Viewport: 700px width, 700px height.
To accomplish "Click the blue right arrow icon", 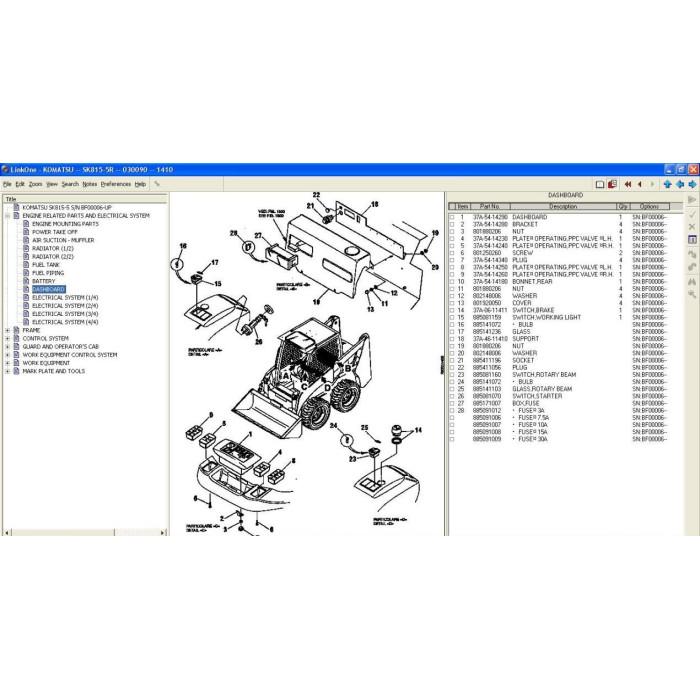I will point(692,184).
